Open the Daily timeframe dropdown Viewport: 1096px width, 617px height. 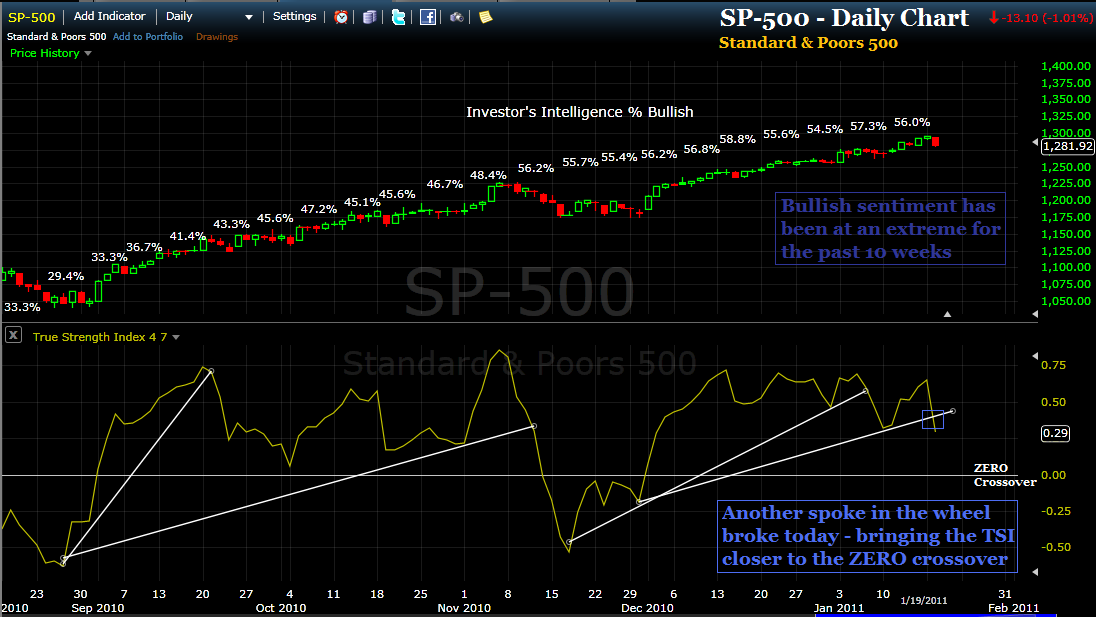(x=208, y=16)
